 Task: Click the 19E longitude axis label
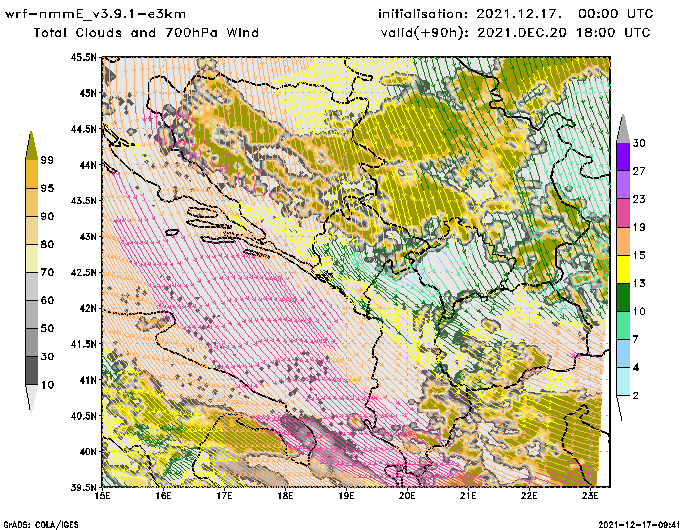click(346, 496)
